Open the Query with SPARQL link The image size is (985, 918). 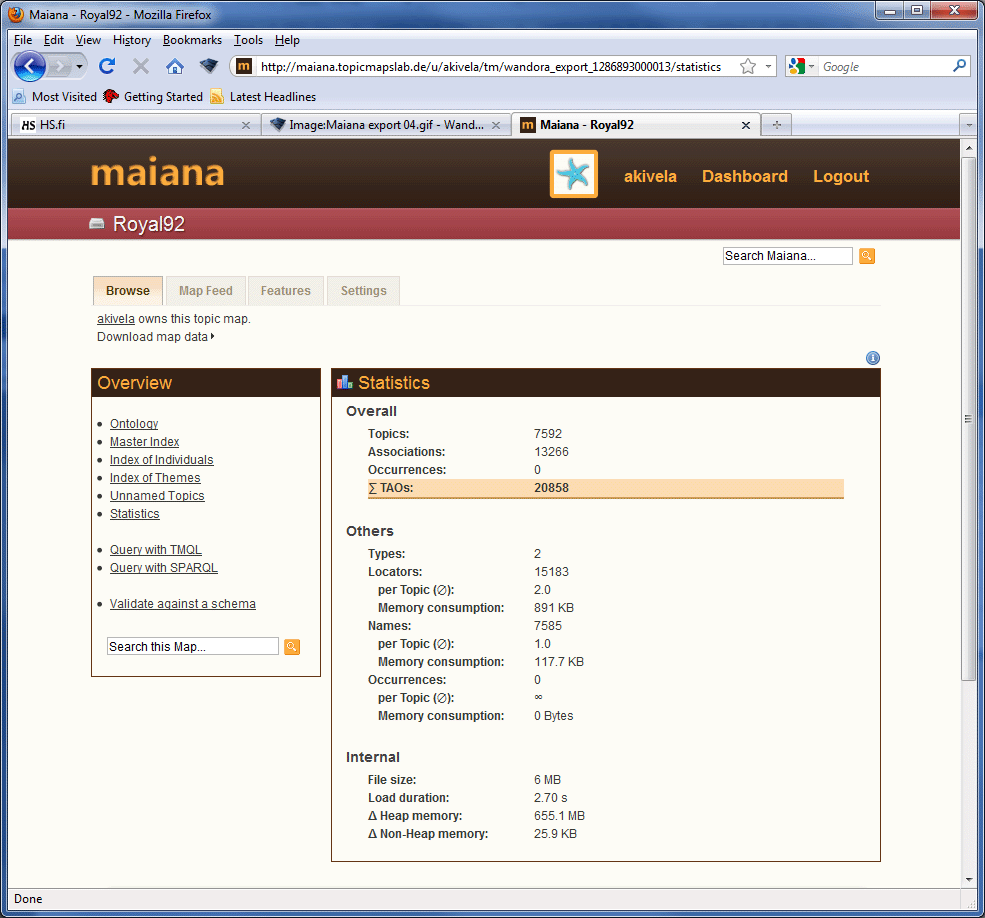pyautogui.click(x=163, y=567)
